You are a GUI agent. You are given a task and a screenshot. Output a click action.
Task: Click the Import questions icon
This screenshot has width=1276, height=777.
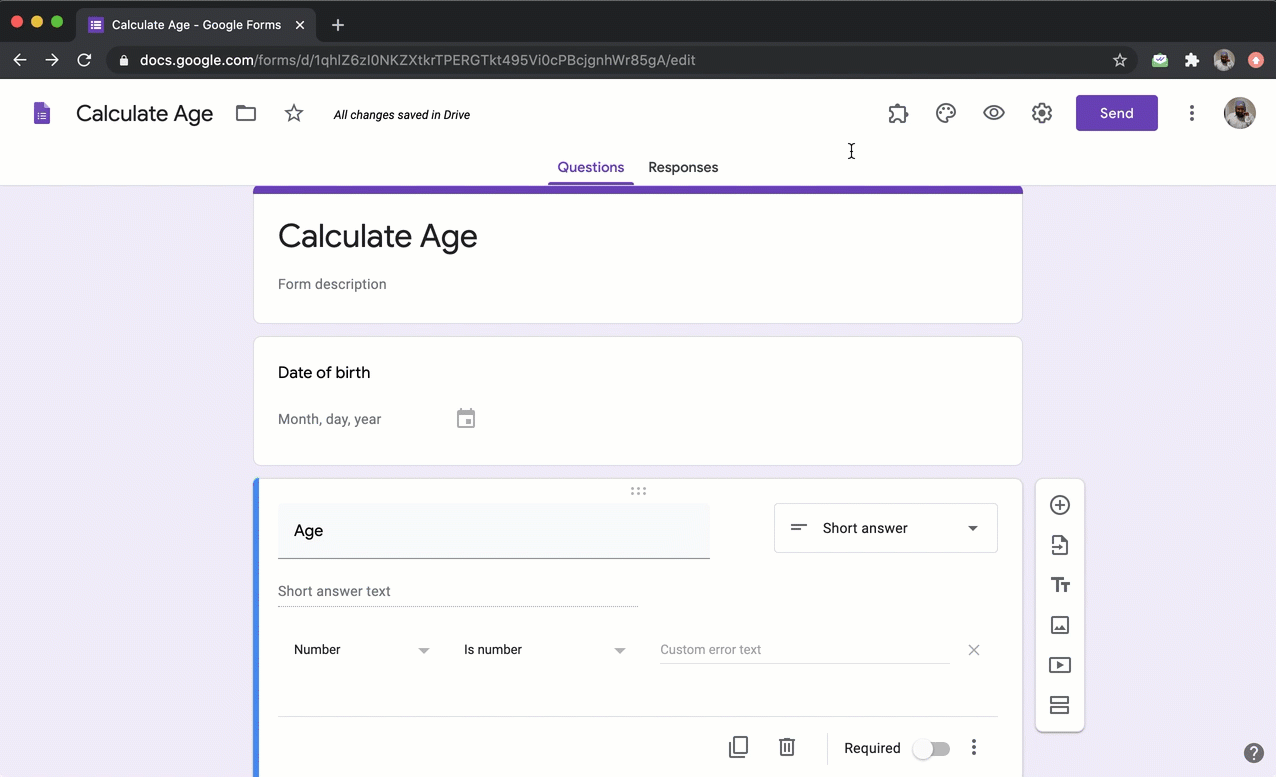point(1060,545)
